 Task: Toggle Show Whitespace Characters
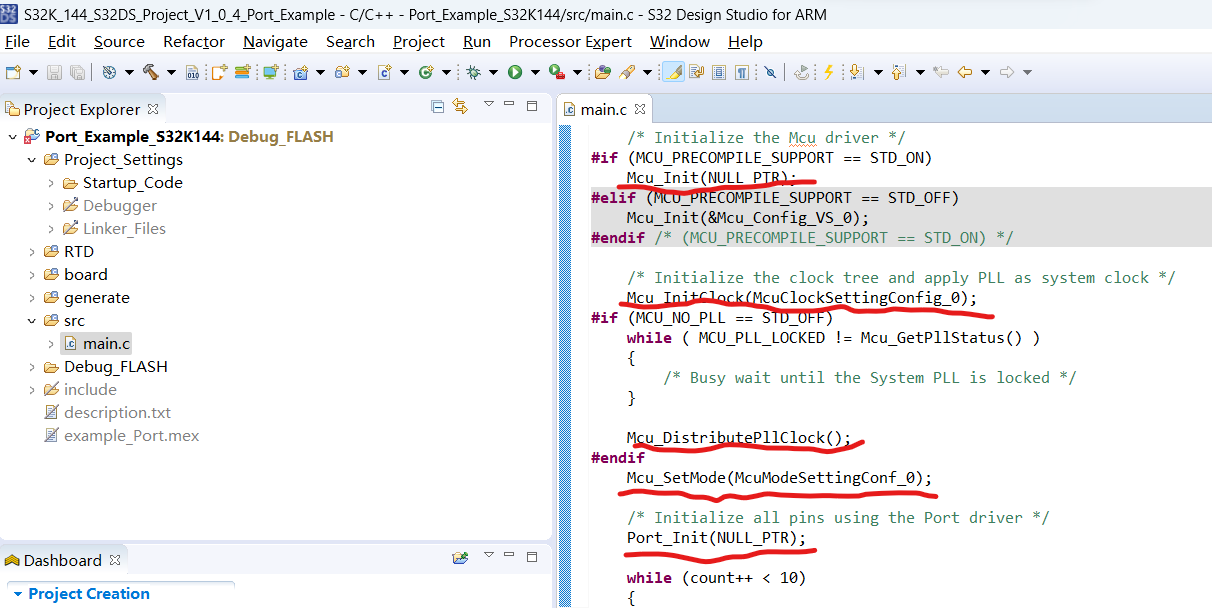click(x=742, y=72)
